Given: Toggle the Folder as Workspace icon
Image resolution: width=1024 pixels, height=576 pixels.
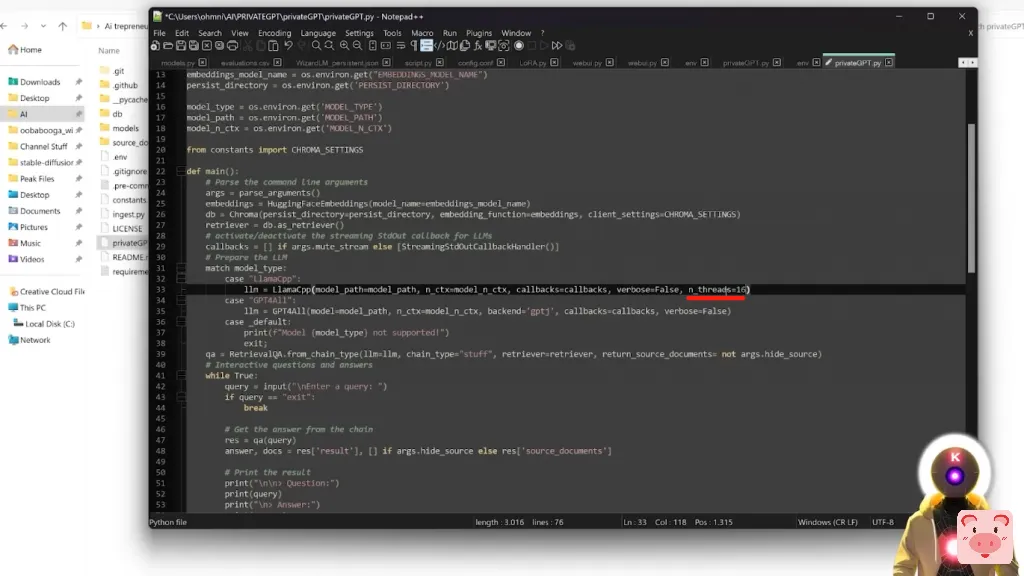Looking at the screenshot, I should pos(491,46).
